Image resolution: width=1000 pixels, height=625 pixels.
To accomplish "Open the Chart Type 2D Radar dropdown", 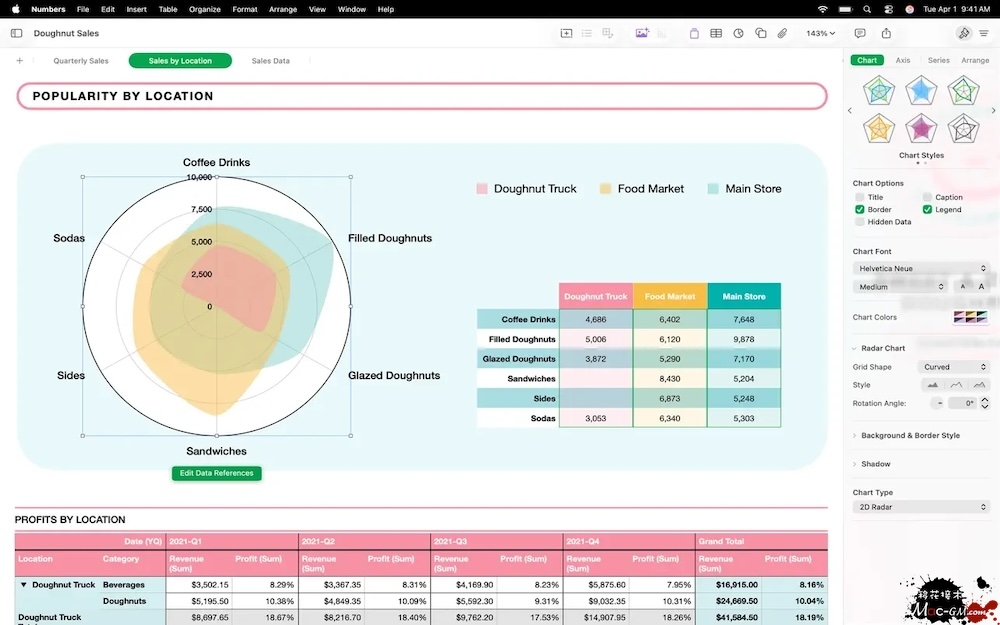I will coord(921,507).
